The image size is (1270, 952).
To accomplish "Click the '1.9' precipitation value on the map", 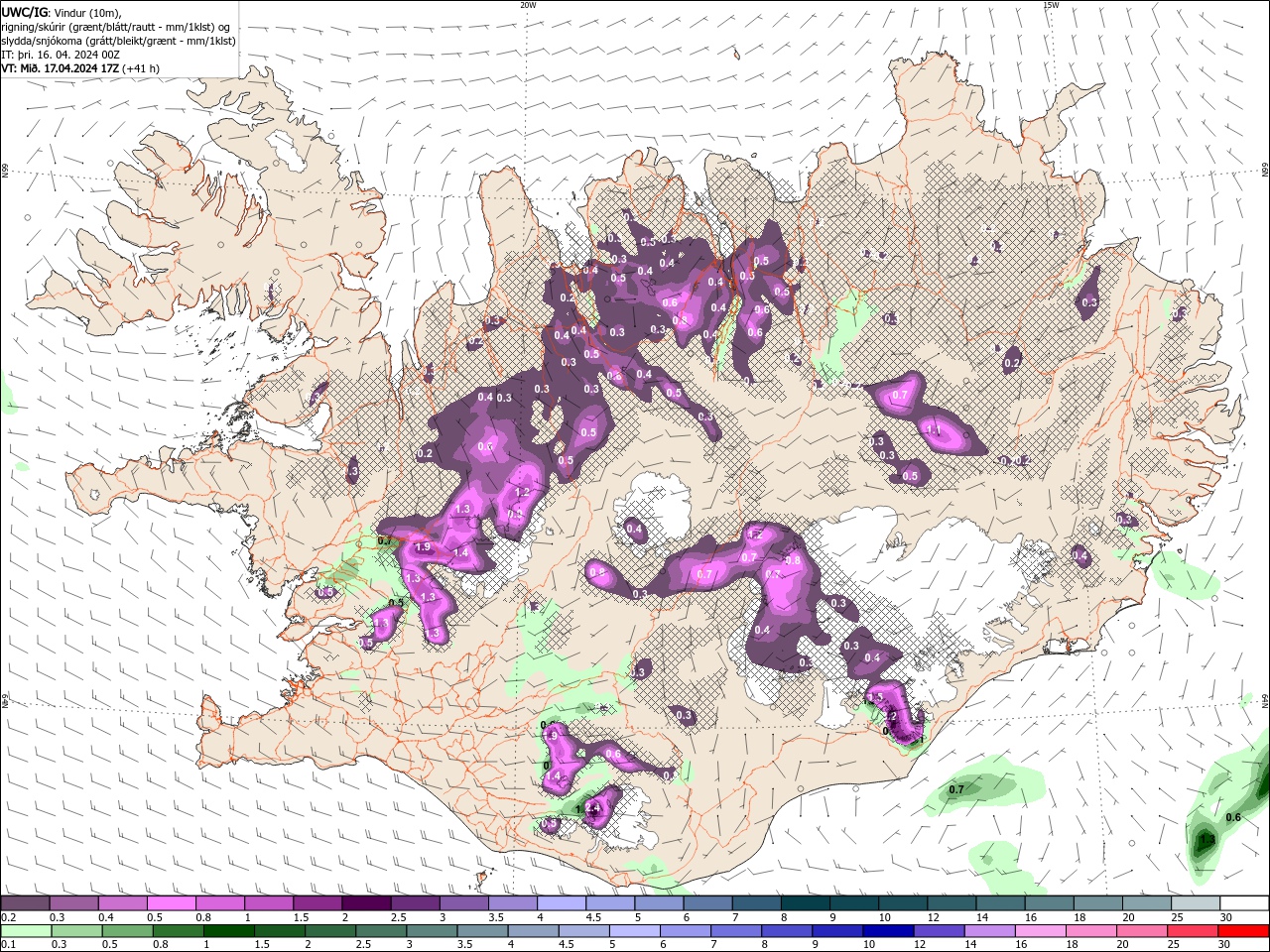I will pos(422,546).
